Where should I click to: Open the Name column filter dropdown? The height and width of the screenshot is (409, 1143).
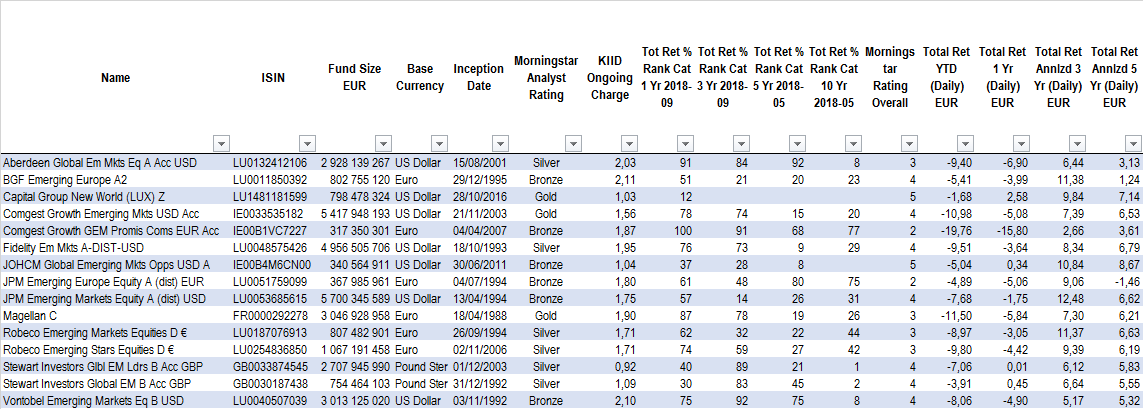coord(221,143)
